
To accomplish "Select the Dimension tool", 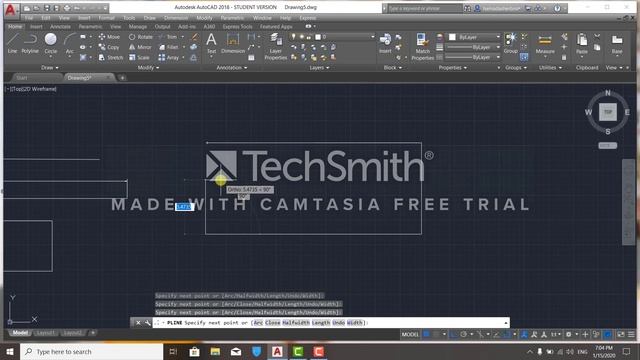I will (233, 43).
